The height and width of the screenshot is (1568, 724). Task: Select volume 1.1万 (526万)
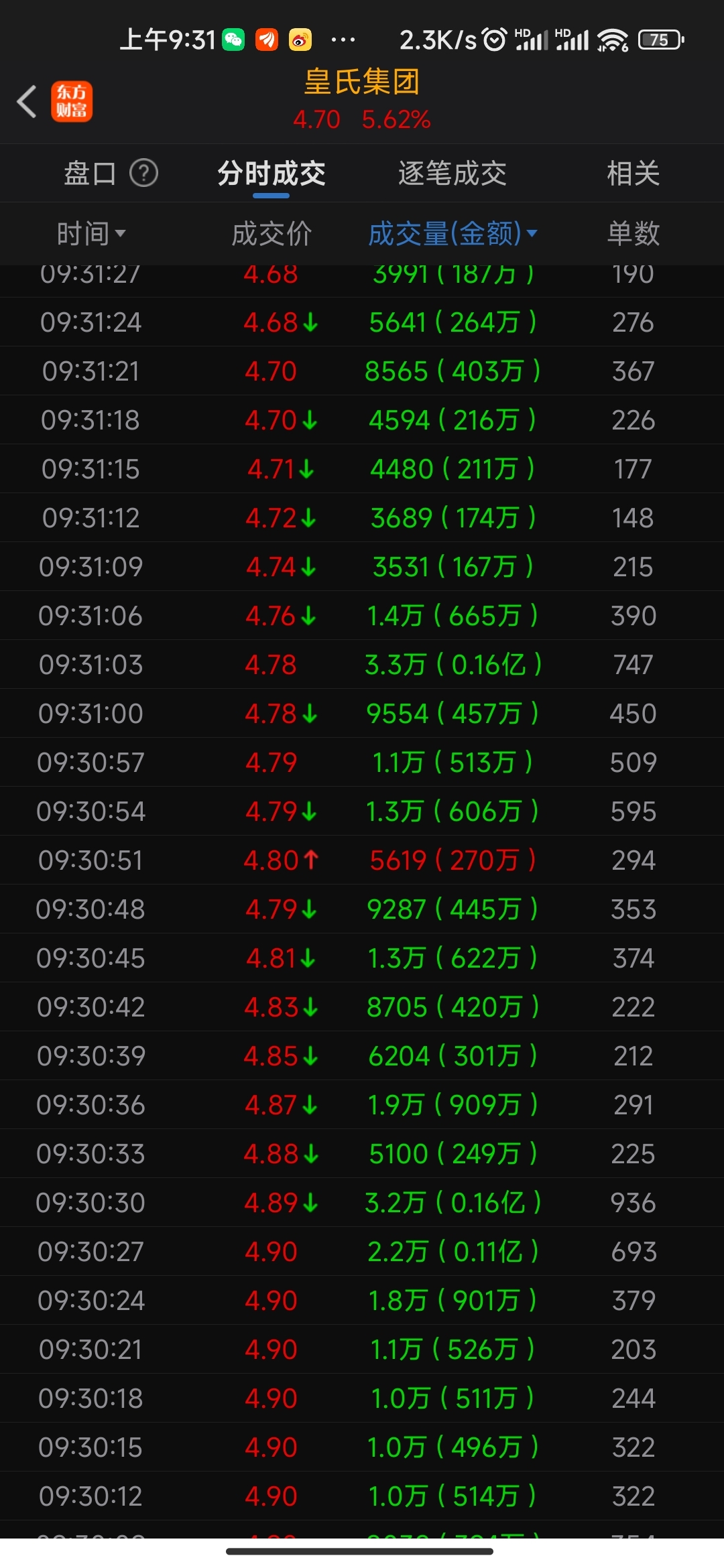click(452, 1350)
